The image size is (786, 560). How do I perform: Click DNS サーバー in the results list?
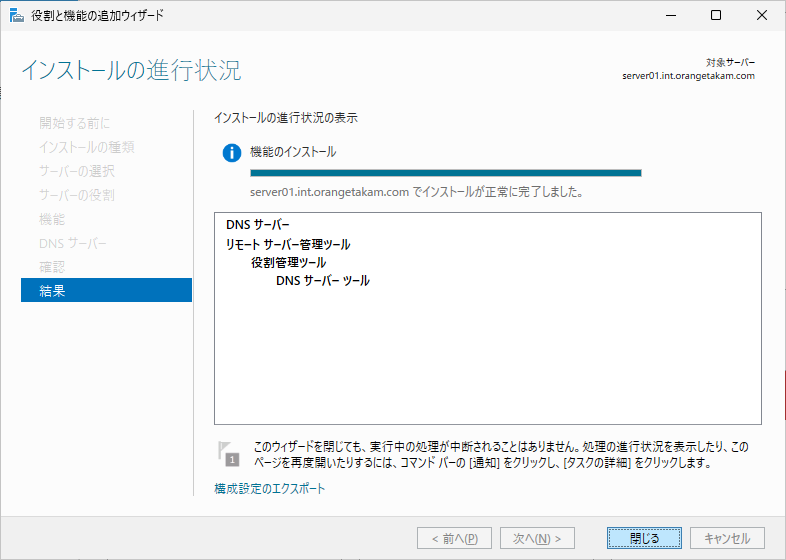258,225
